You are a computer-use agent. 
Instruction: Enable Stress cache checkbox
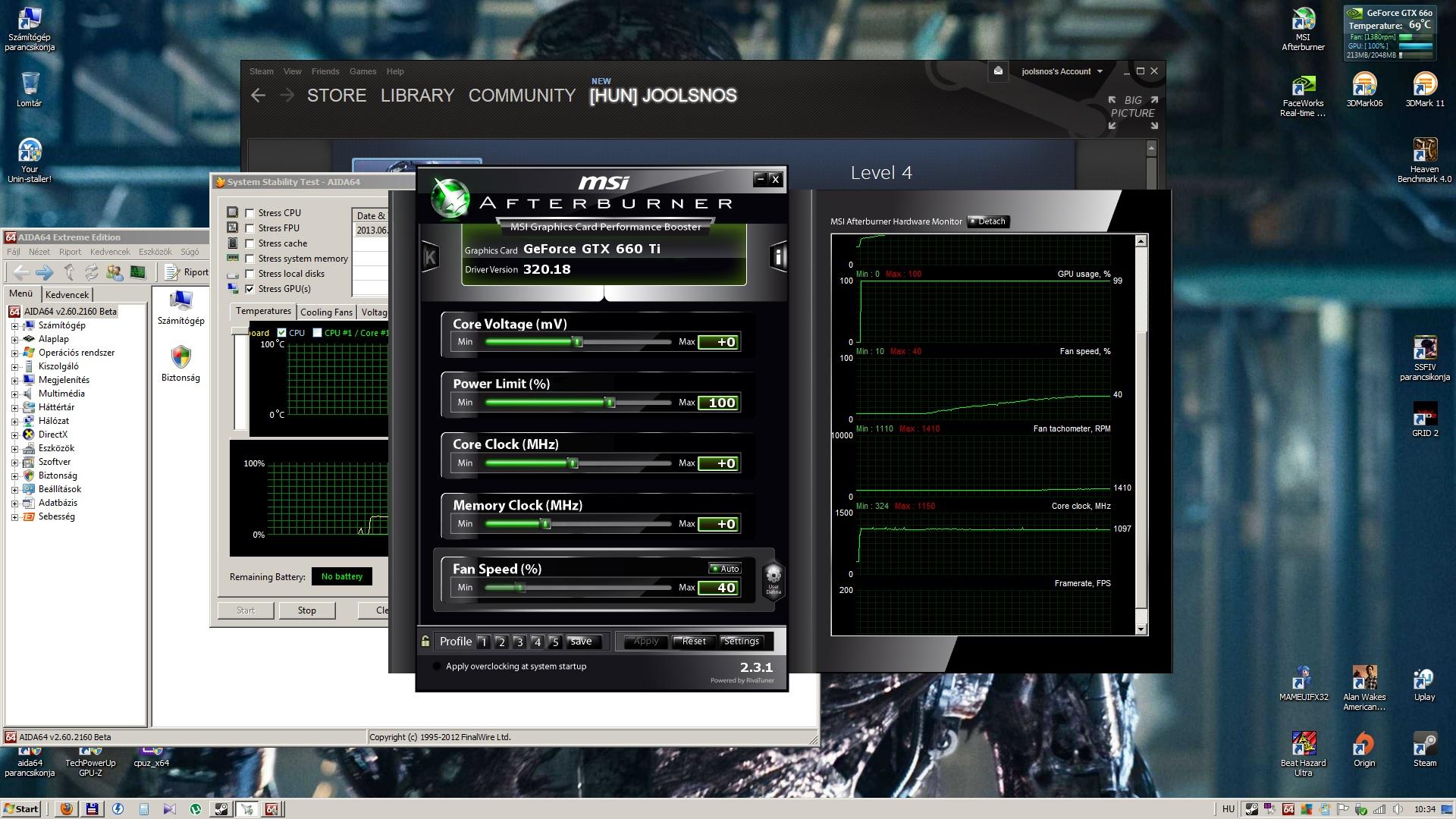click(x=249, y=243)
